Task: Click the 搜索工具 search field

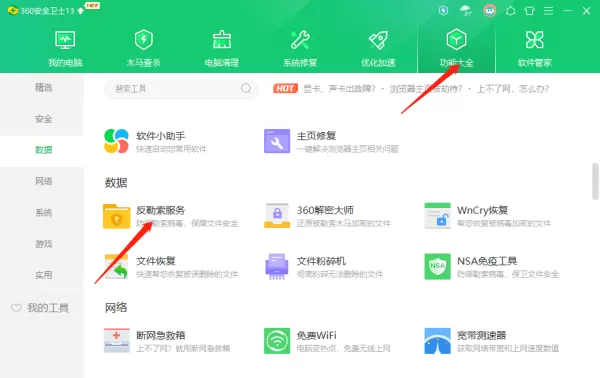Action: pyautogui.click(x=181, y=89)
